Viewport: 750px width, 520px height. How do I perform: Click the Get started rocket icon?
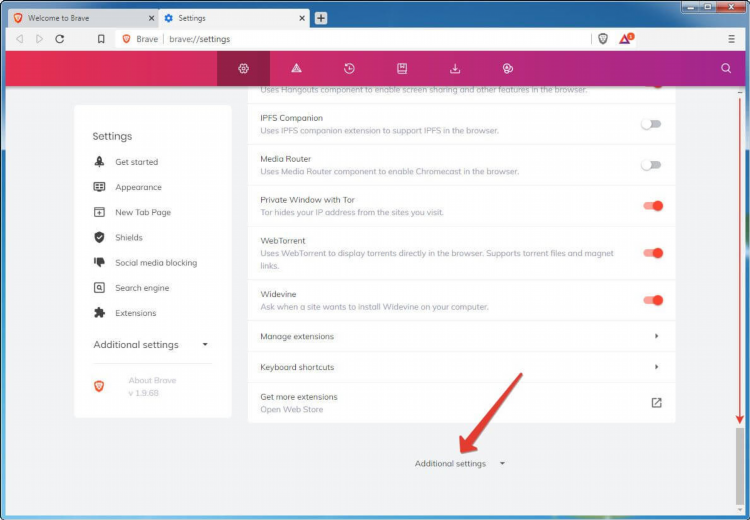click(99, 162)
